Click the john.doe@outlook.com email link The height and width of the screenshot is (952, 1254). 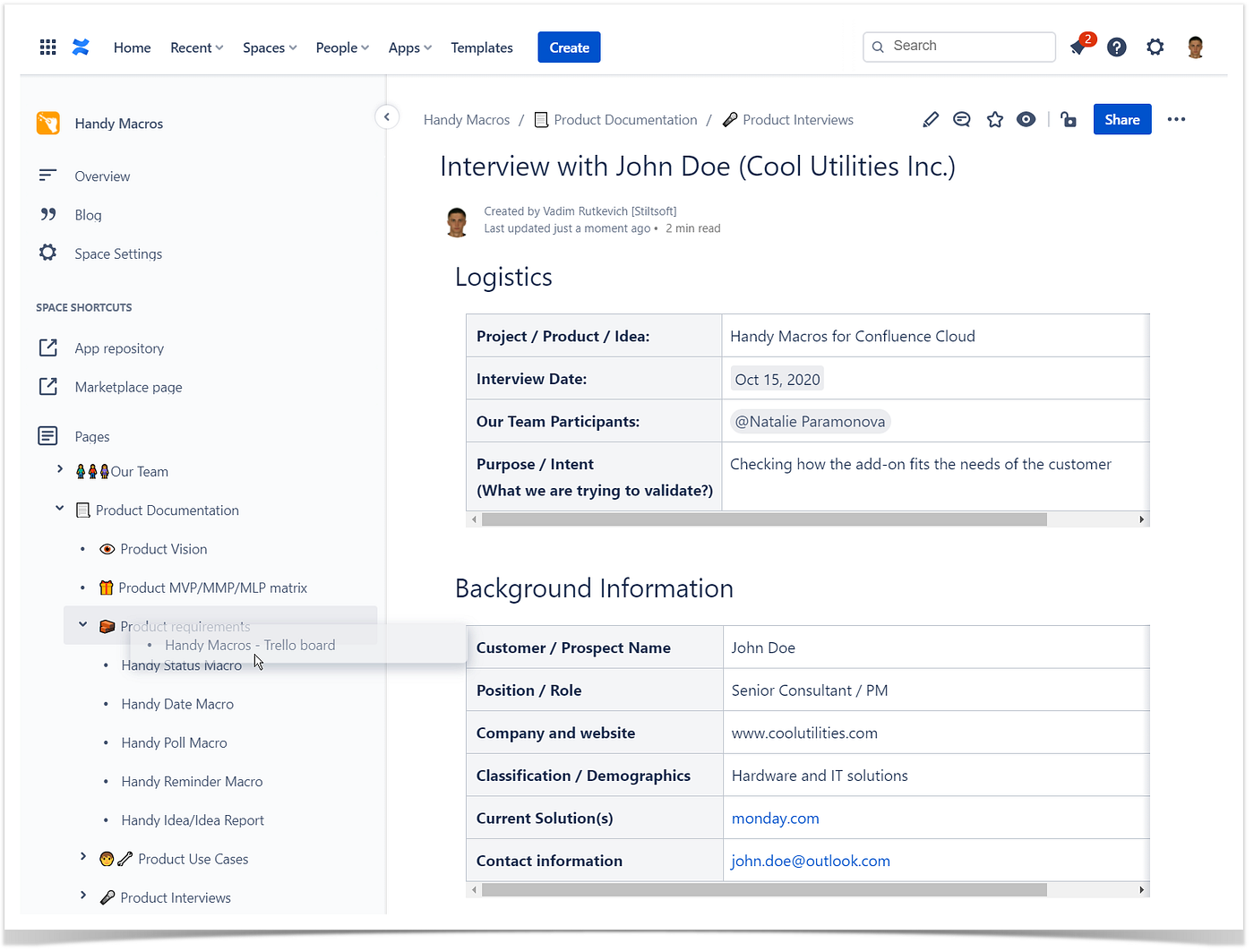[x=811, y=861]
